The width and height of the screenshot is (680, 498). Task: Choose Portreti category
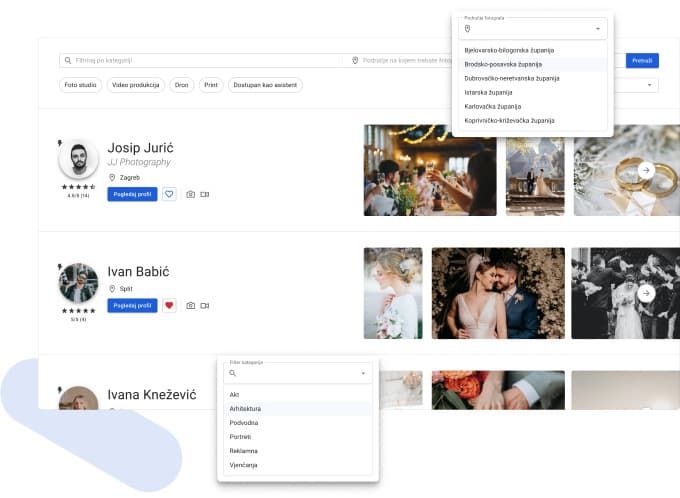click(x=298, y=437)
